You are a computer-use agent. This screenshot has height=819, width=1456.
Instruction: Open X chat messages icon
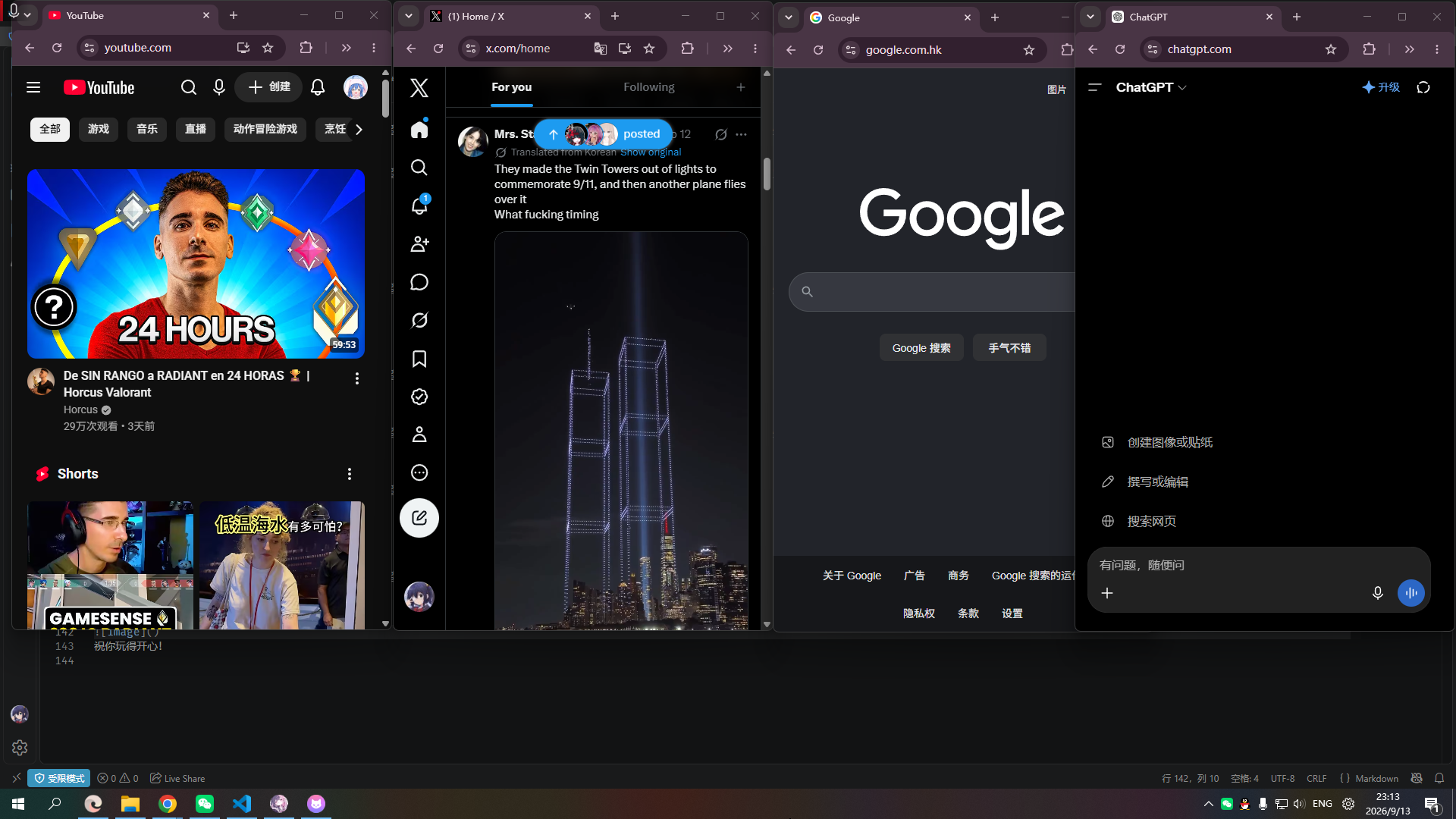(x=419, y=282)
